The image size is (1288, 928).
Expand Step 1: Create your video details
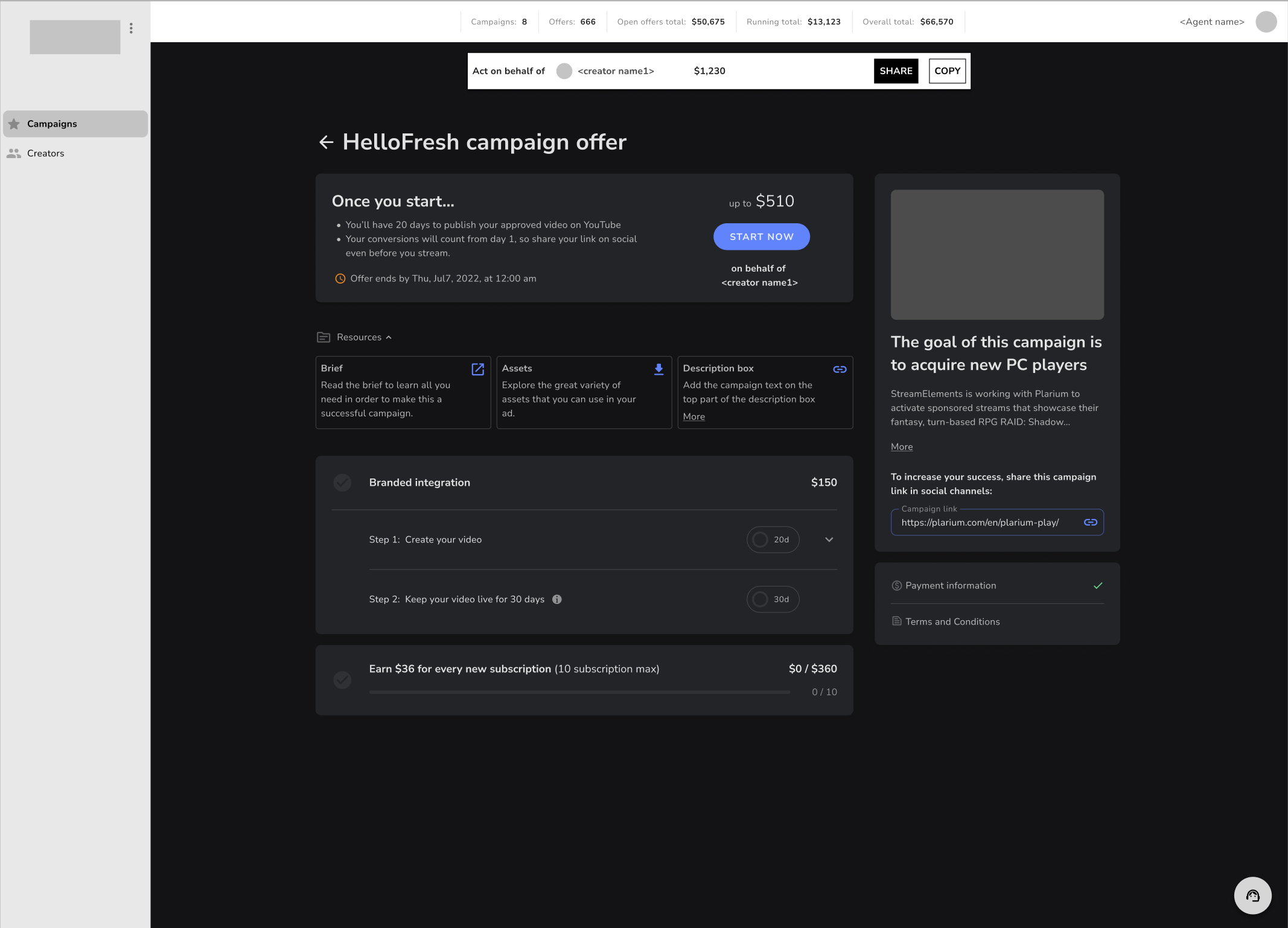tap(829, 539)
